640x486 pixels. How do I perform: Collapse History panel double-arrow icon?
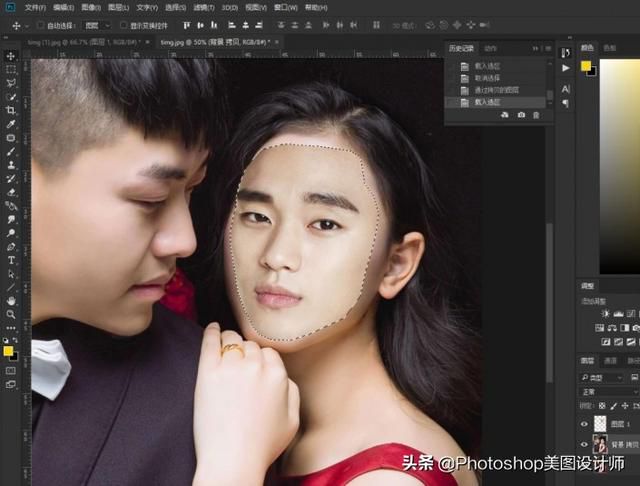tap(536, 49)
